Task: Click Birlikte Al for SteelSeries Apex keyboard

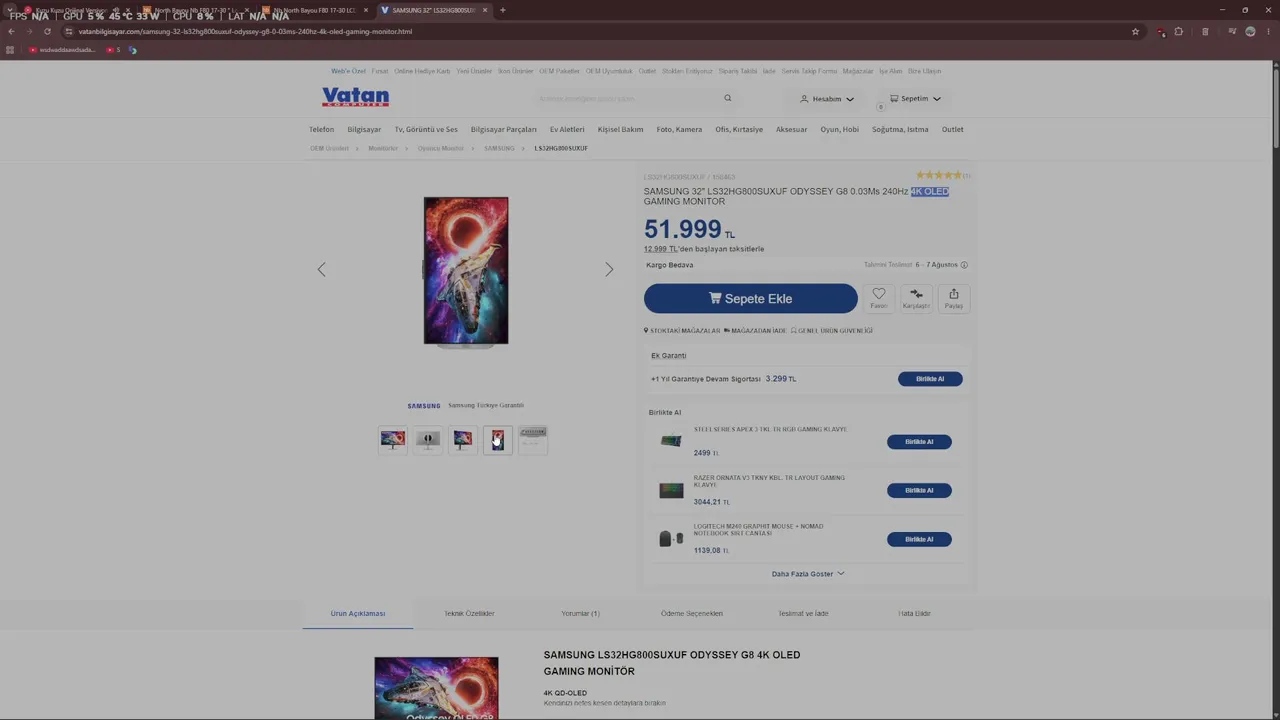Action: click(x=919, y=442)
